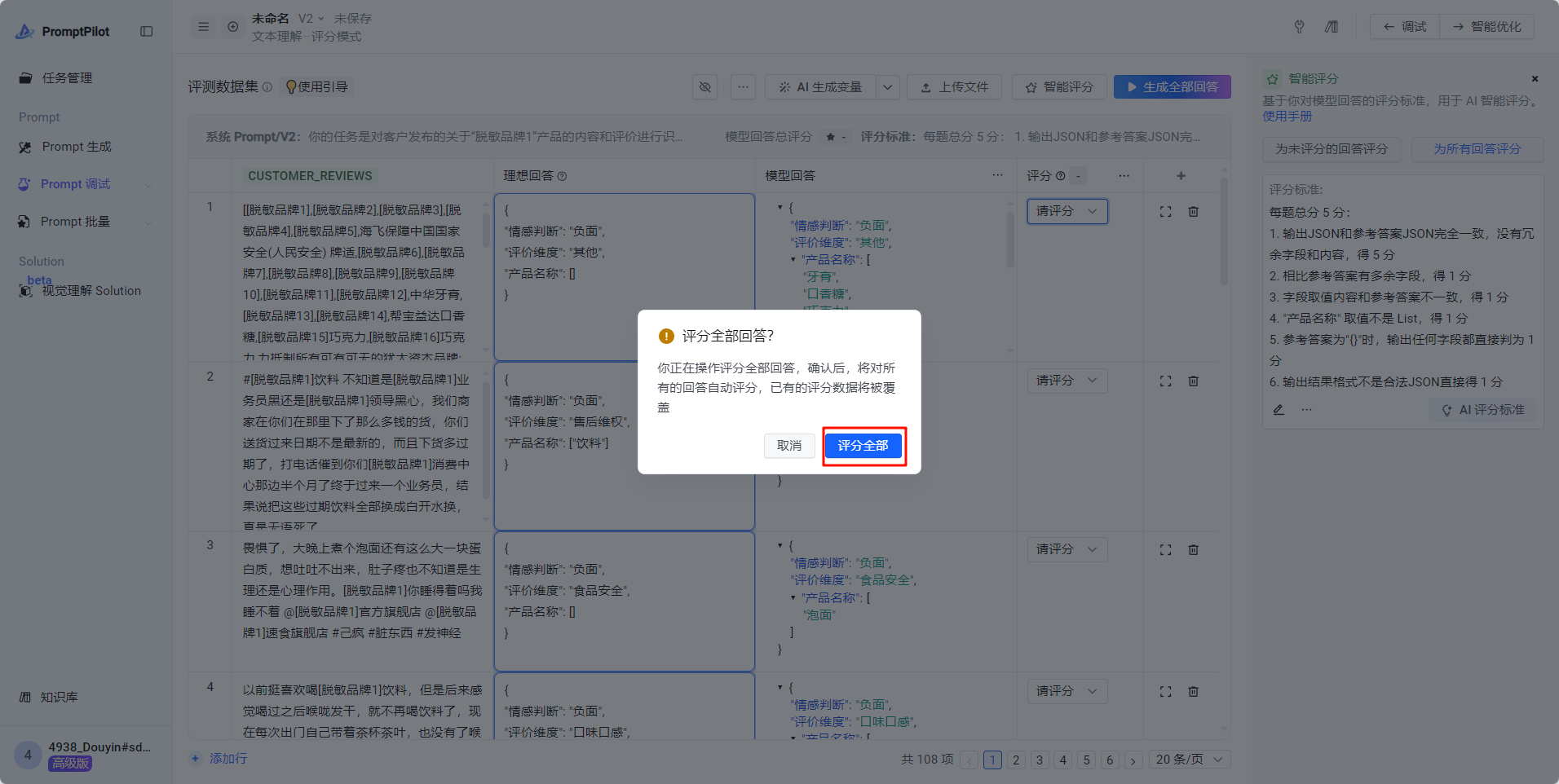Delete row 2 with trash icon
This screenshot has width=1559, height=784.
1193,381
